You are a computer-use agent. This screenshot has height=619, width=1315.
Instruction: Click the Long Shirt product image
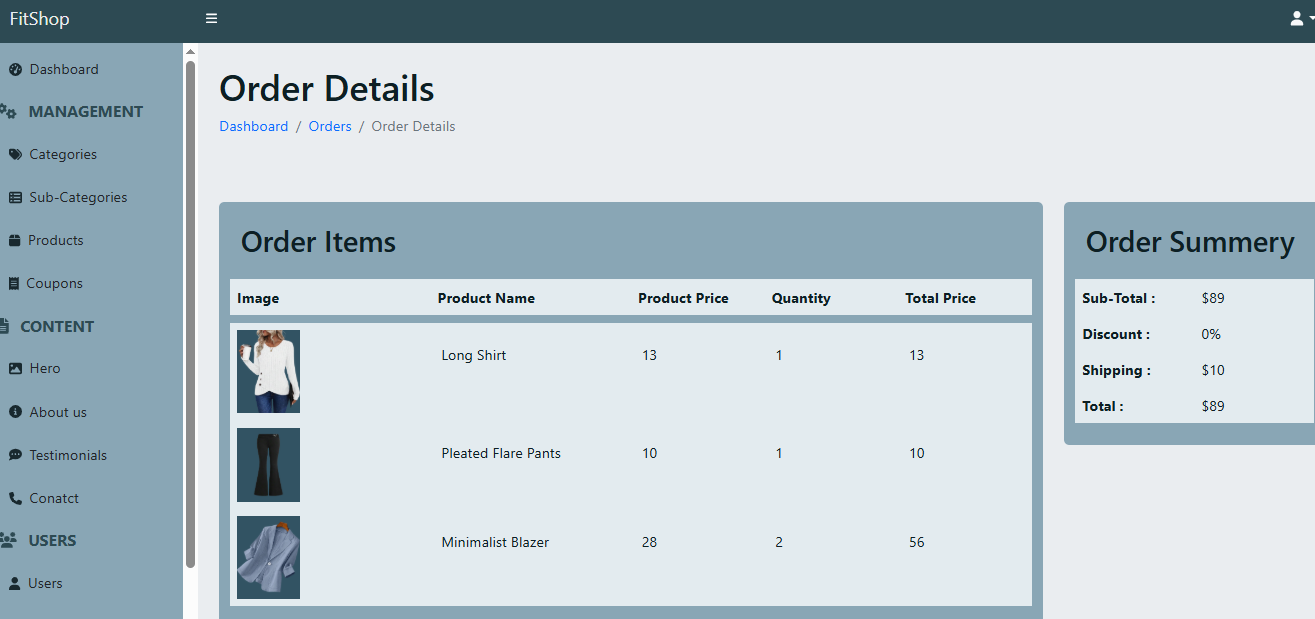tap(268, 371)
